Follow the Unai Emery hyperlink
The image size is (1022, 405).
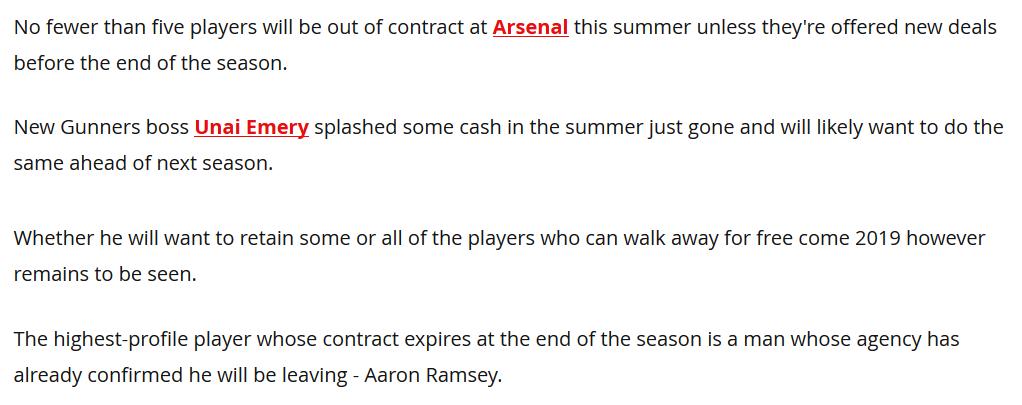251,127
